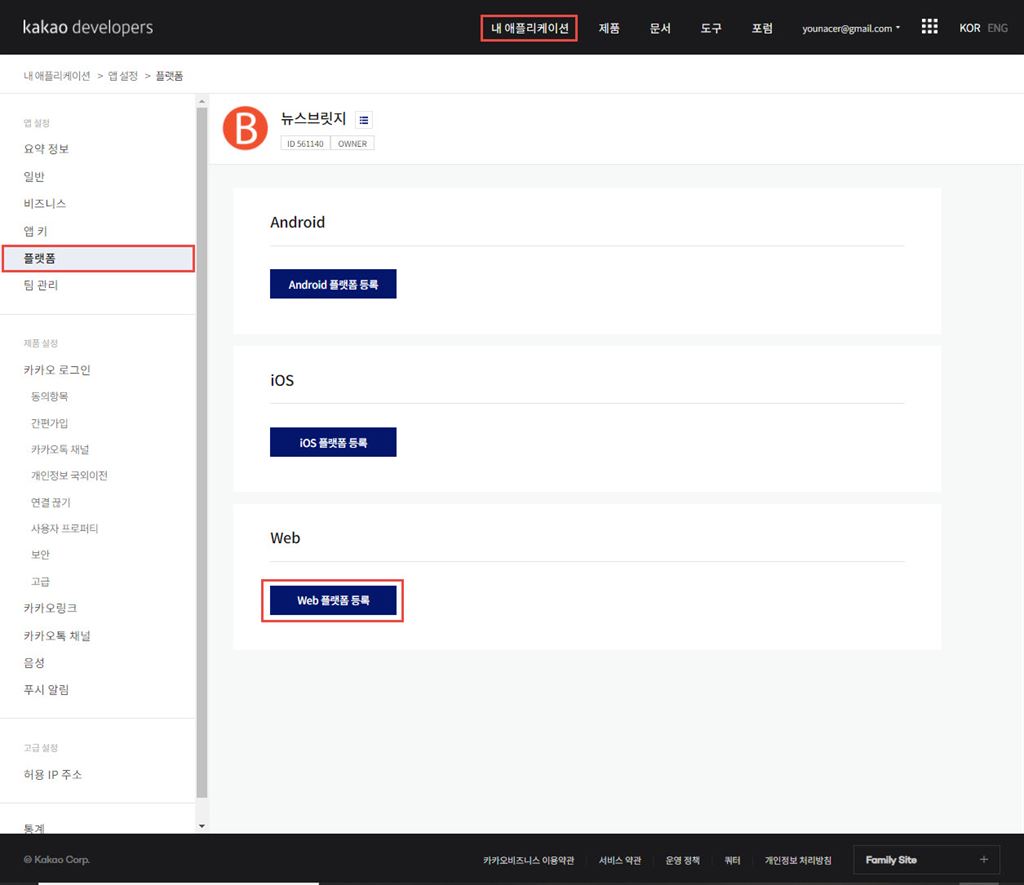This screenshot has width=1024, height=885.
Task: Click the 뉴스브릿지 app name
Action: pos(313,118)
